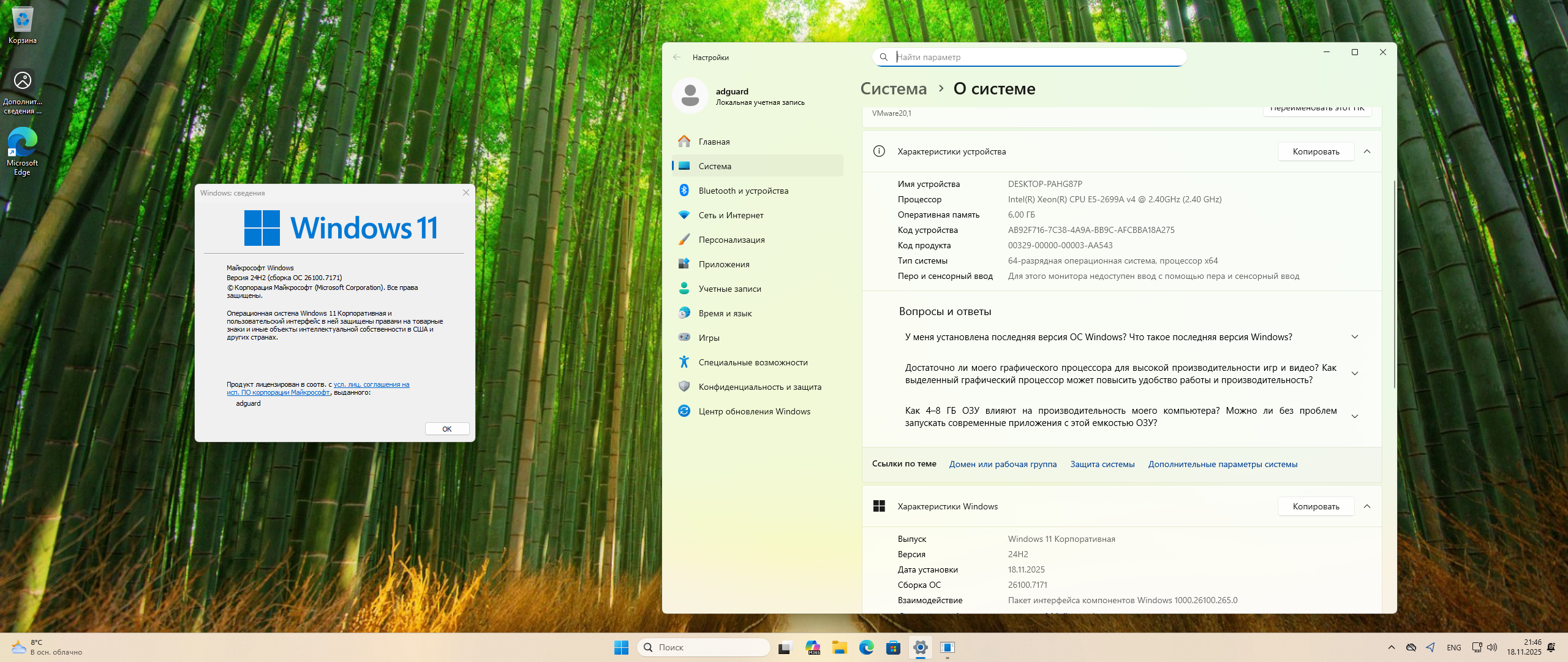
Task: Collapse the Характеристики устройства section
Action: (1367, 151)
